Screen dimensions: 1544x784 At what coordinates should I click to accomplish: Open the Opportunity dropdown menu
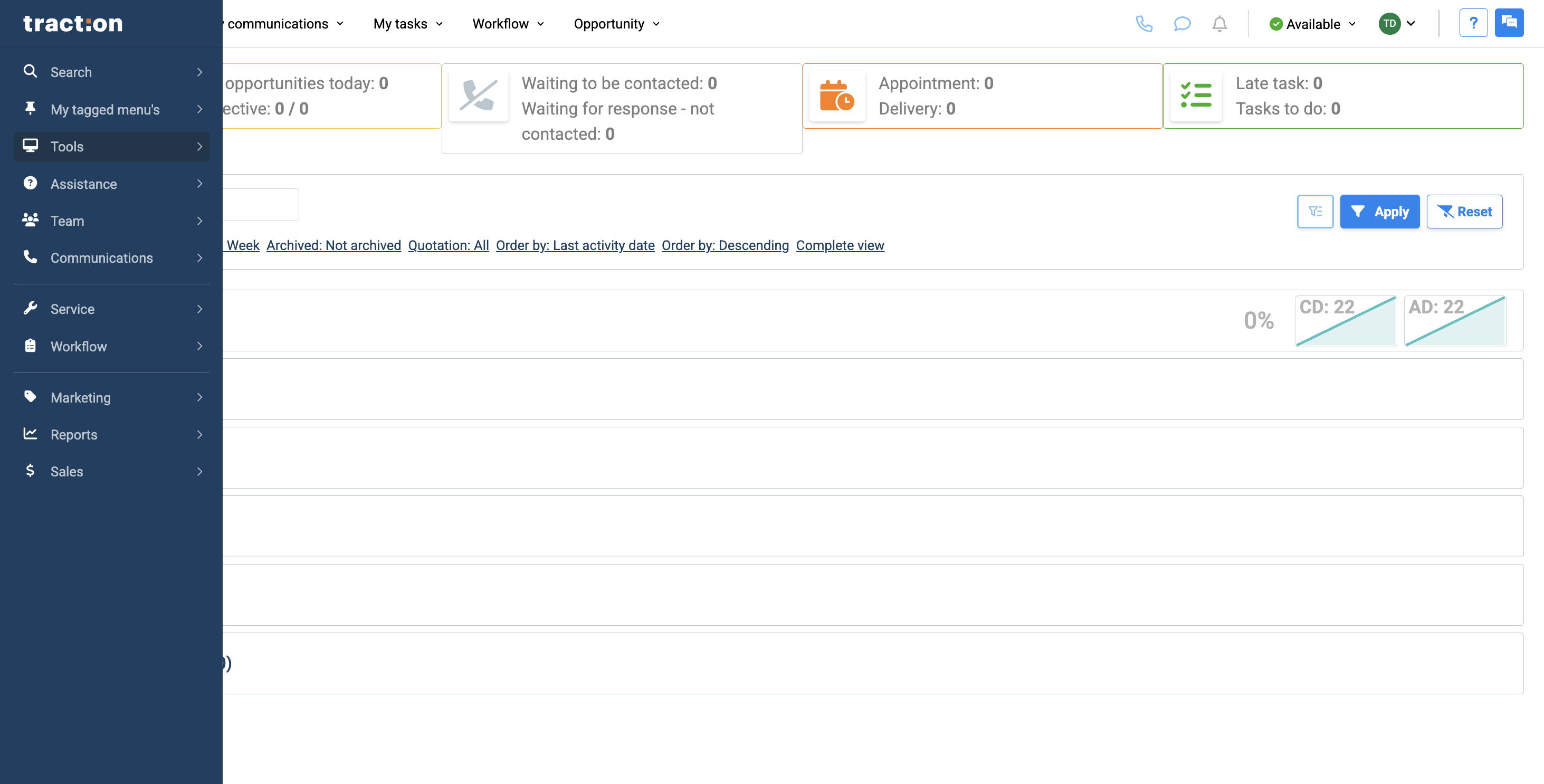coord(616,23)
